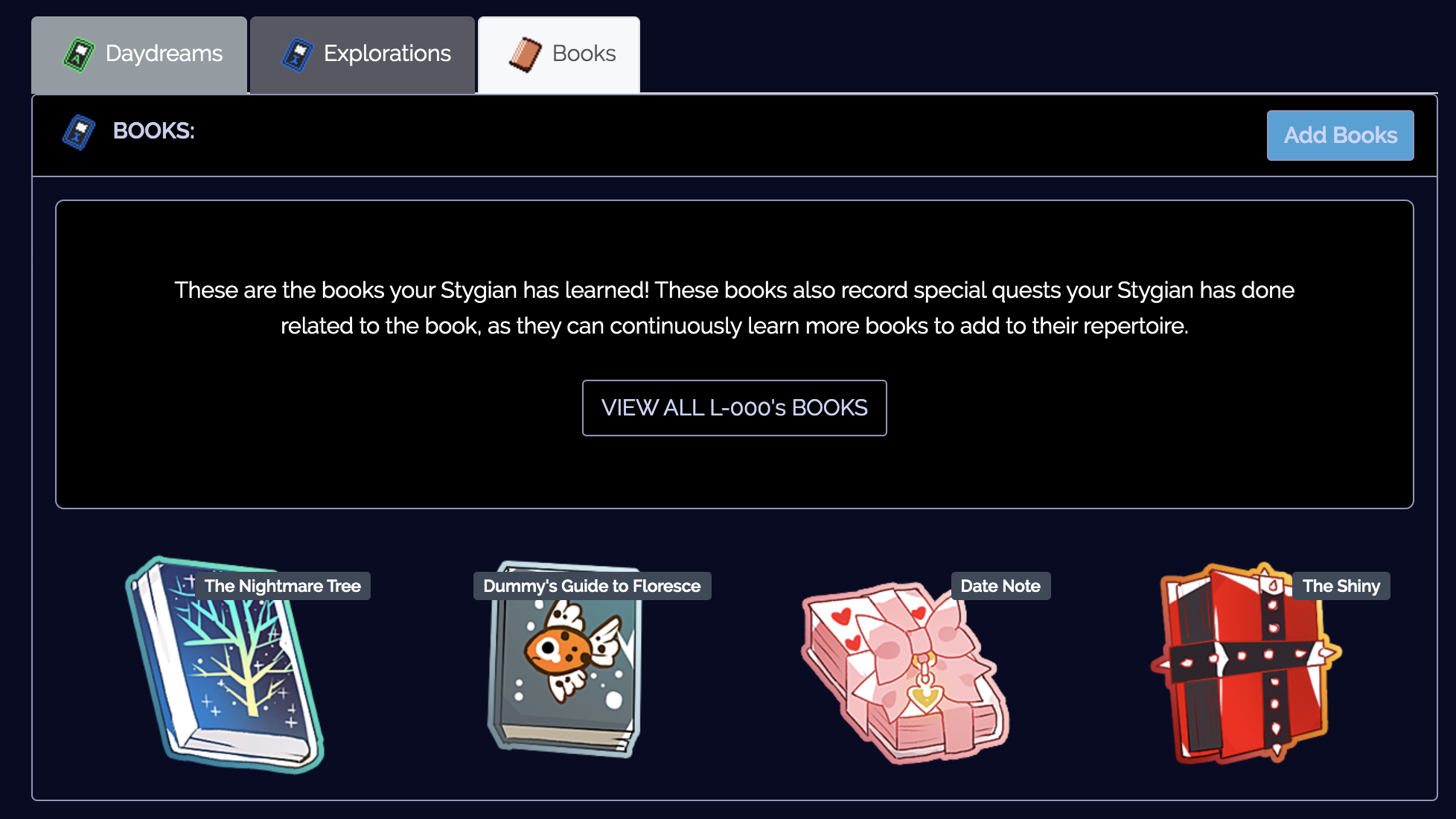Click the BOOKS: heading text
Image resolution: width=1456 pixels, height=819 pixels.
(x=153, y=131)
